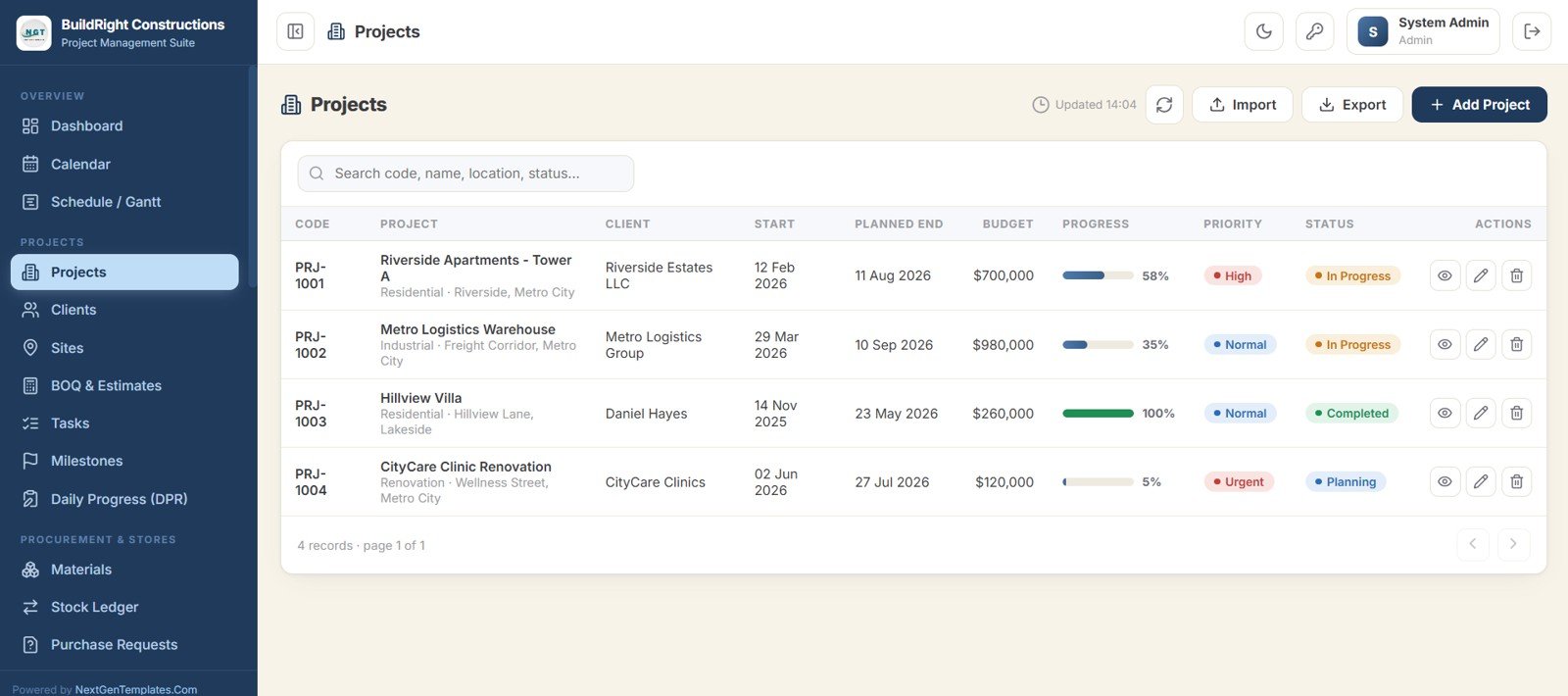Open Sites in the sidebar

[x=124, y=348]
